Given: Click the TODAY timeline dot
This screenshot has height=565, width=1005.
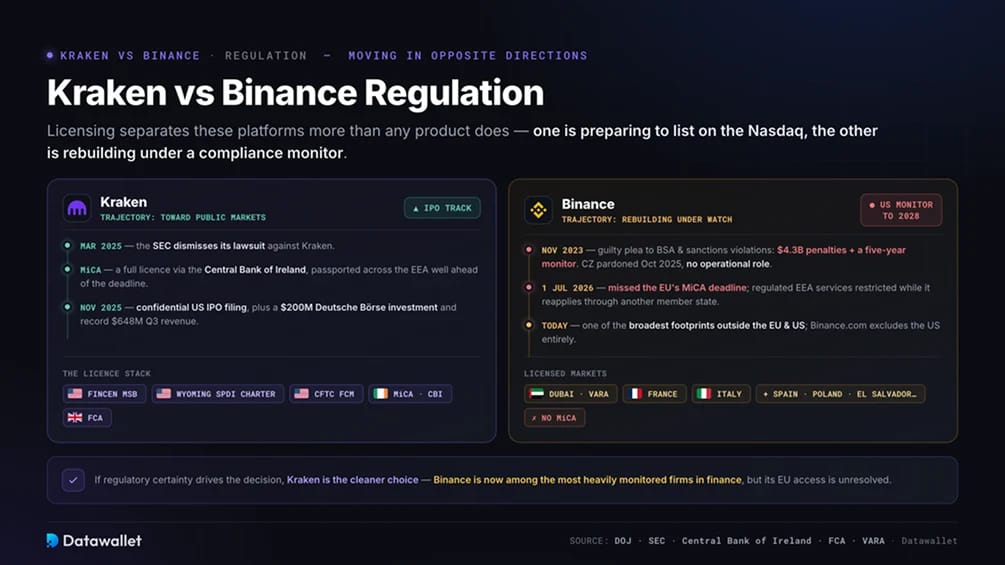Looking at the screenshot, I should tap(529, 325).
